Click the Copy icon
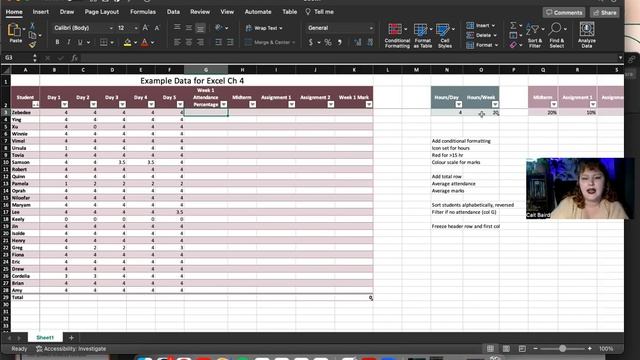 tap(33, 36)
